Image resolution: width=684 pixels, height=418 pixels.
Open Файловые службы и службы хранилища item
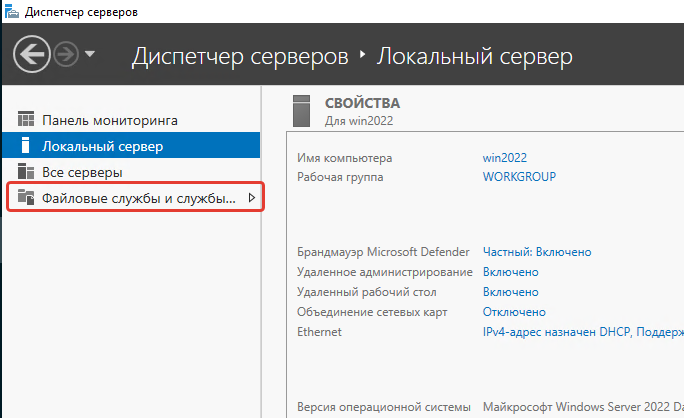coord(138,198)
